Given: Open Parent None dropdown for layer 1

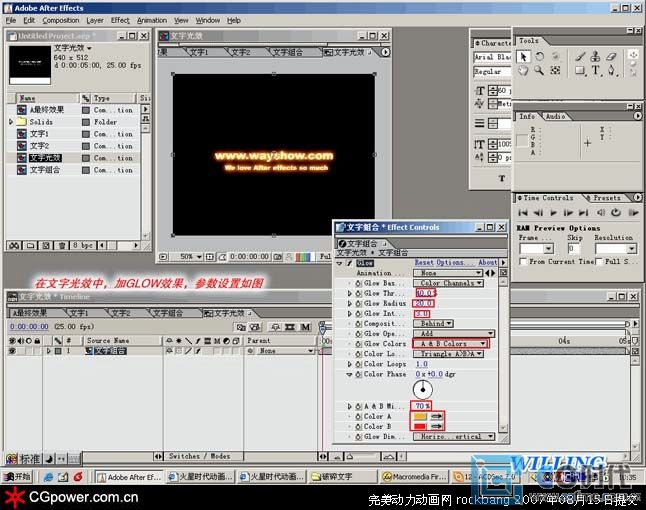Looking at the screenshot, I should (285, 351).
